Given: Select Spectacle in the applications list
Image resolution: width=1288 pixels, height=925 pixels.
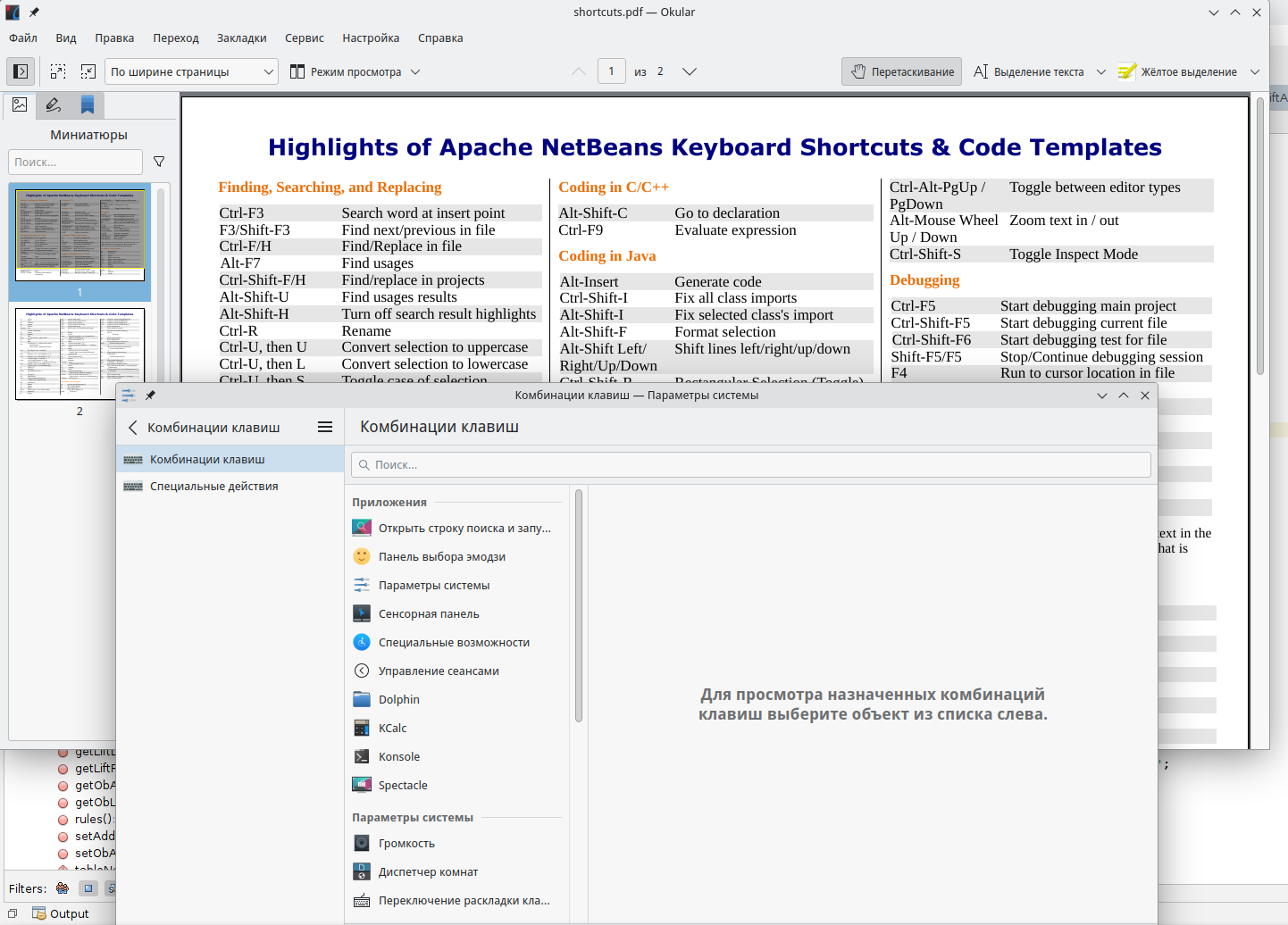Looking at the screenshot, I should [403, 786].
